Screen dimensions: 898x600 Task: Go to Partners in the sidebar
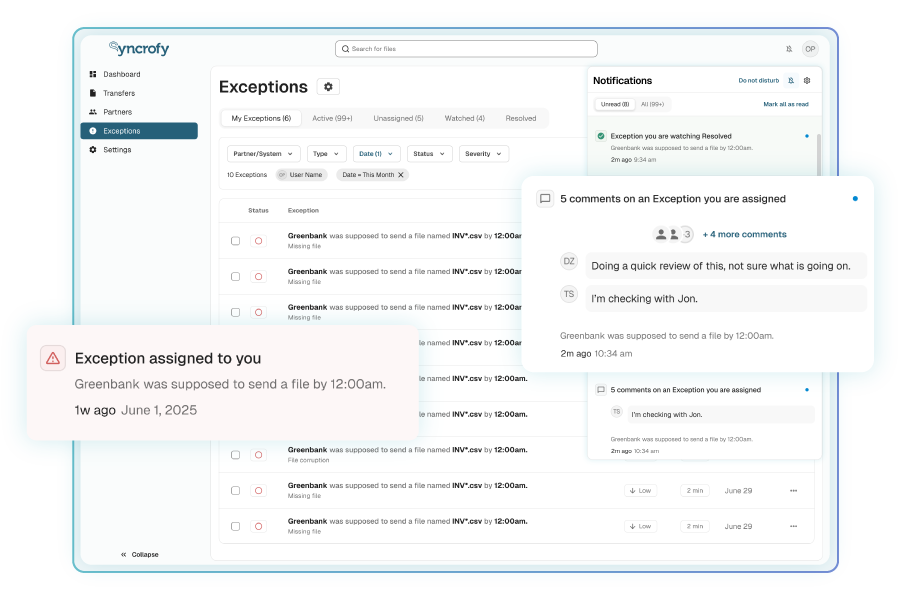[117, 112]
